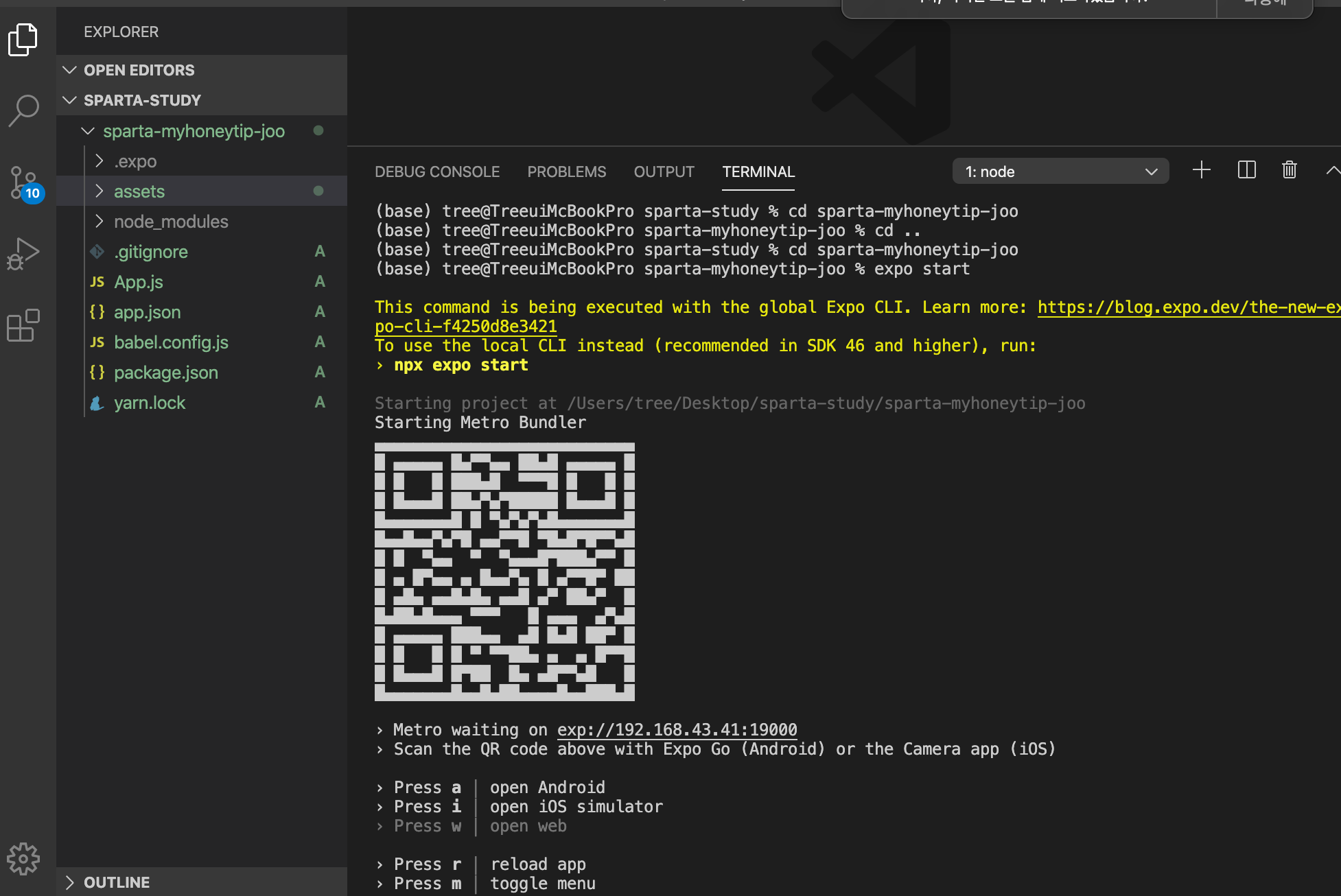This screenshot has height=896, width=1341.
Task: Switch to the Debug Console tab
Action: [x=437, y=172]
